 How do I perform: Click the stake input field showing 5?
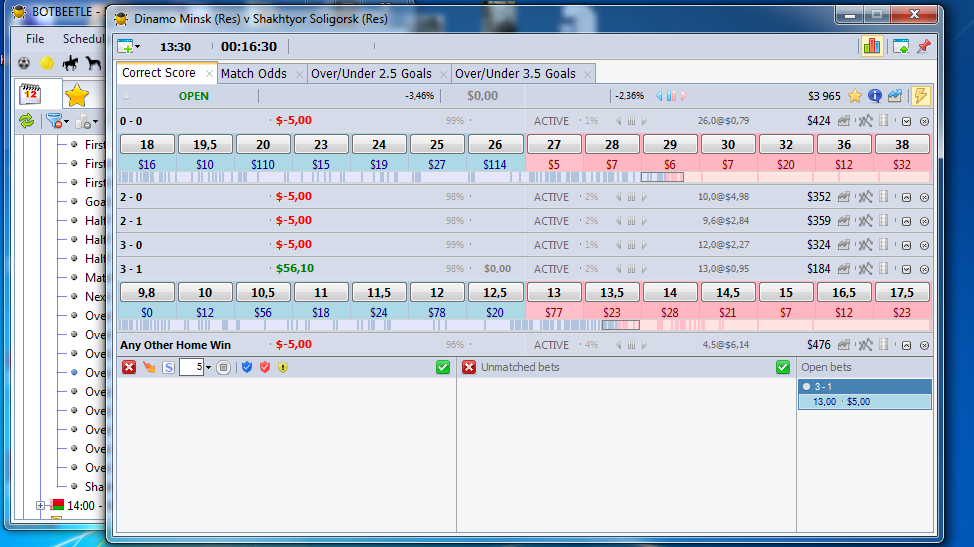click(x=191, y=368)
